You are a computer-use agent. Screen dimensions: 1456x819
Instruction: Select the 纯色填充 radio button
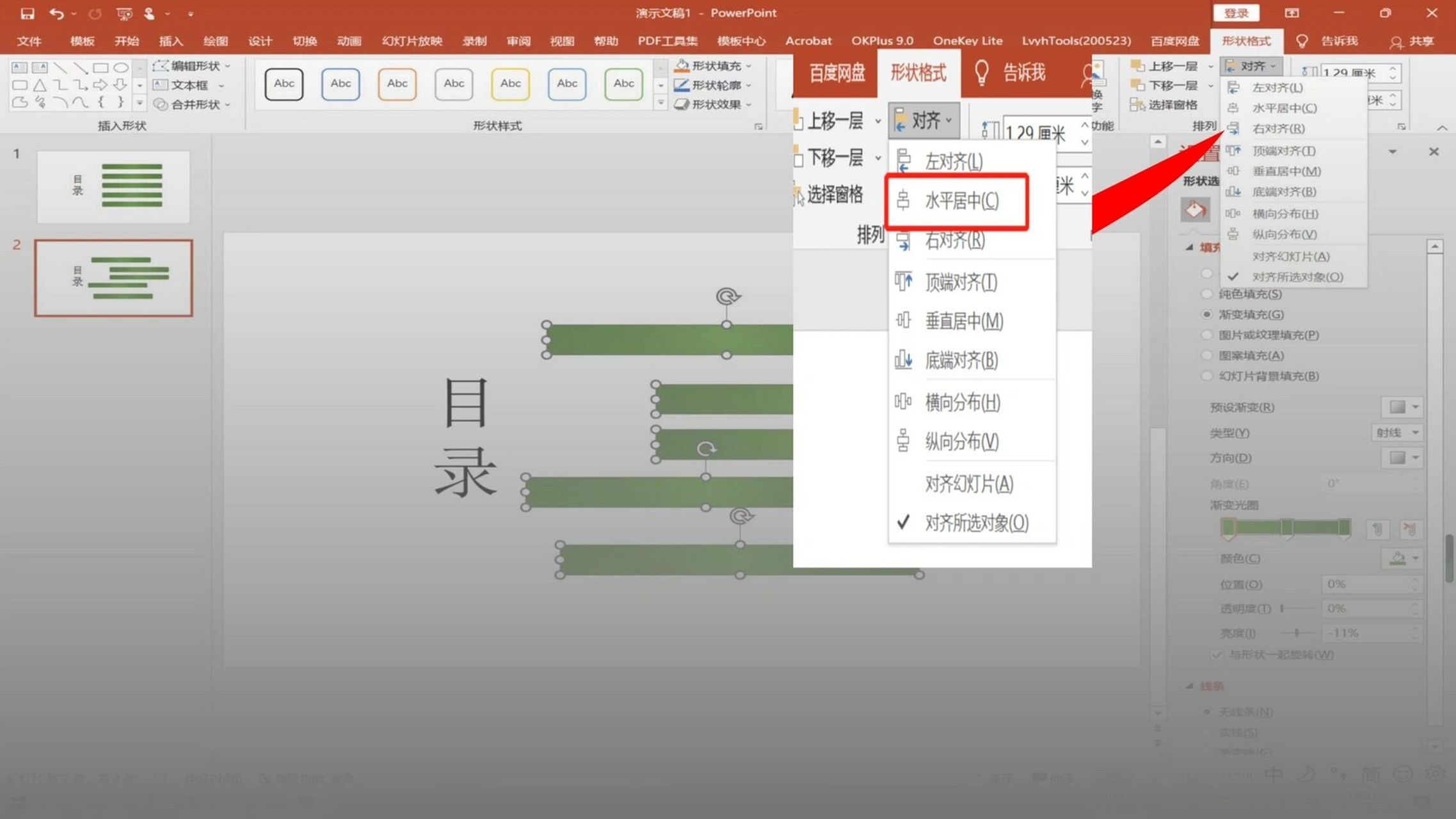[1208, 294]
